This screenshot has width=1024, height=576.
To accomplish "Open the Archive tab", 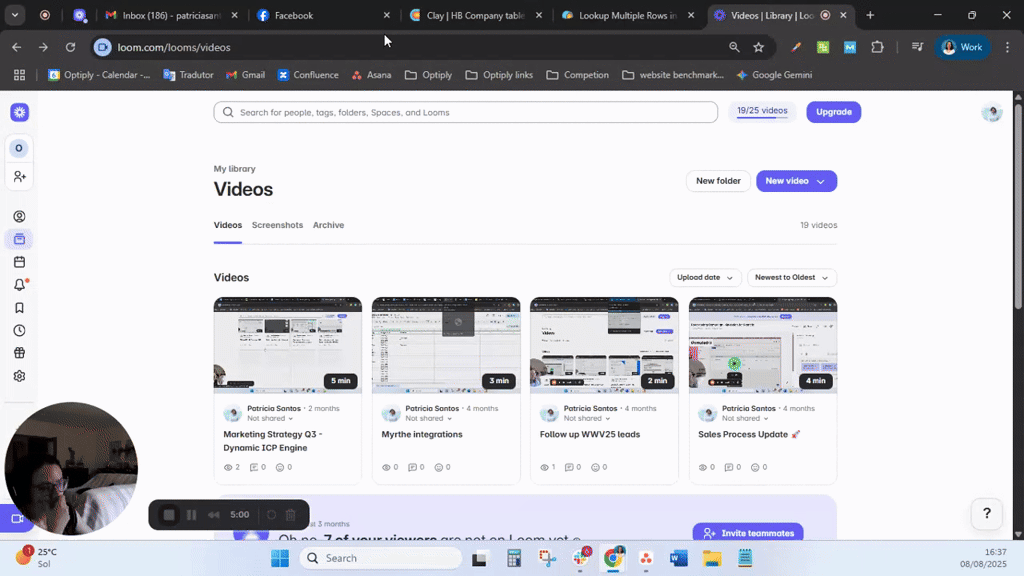I will (328, 225).
